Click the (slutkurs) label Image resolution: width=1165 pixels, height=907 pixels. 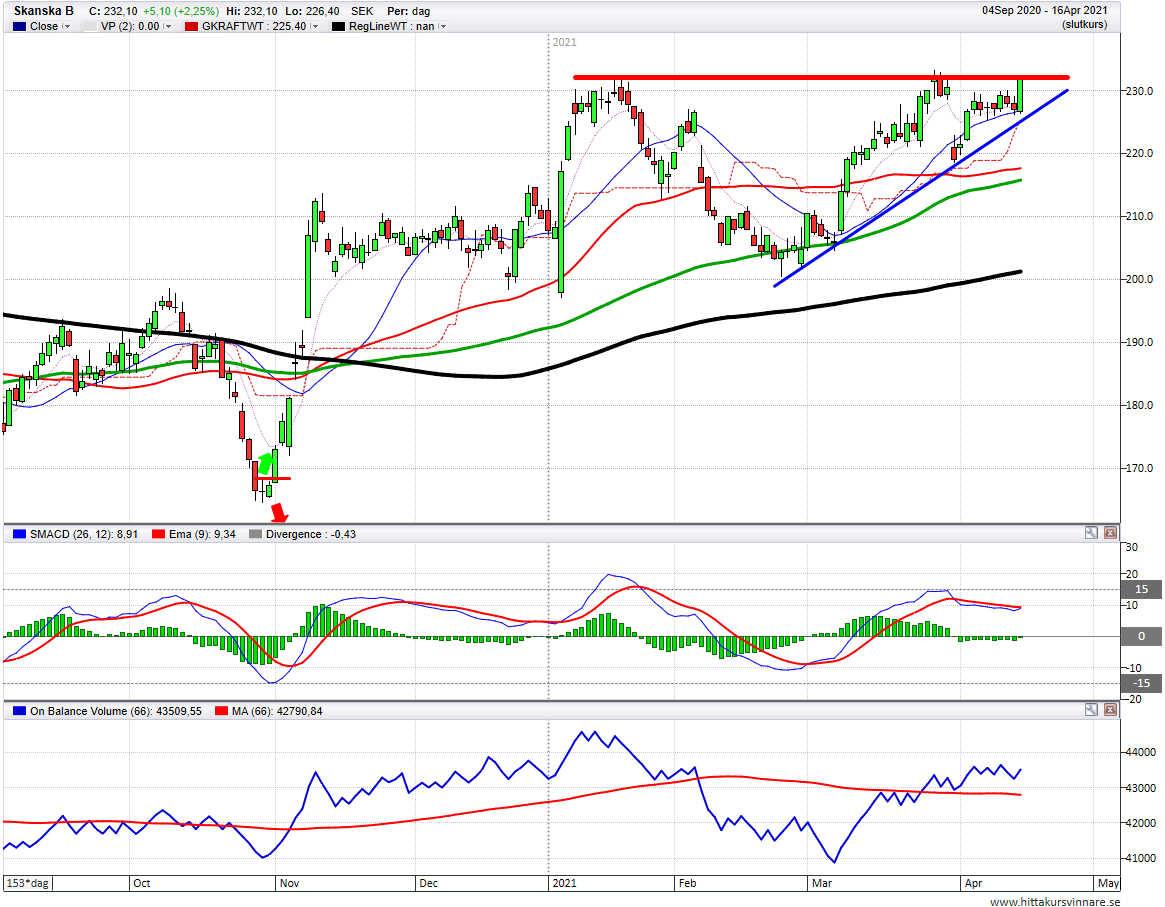[1085, 25]
